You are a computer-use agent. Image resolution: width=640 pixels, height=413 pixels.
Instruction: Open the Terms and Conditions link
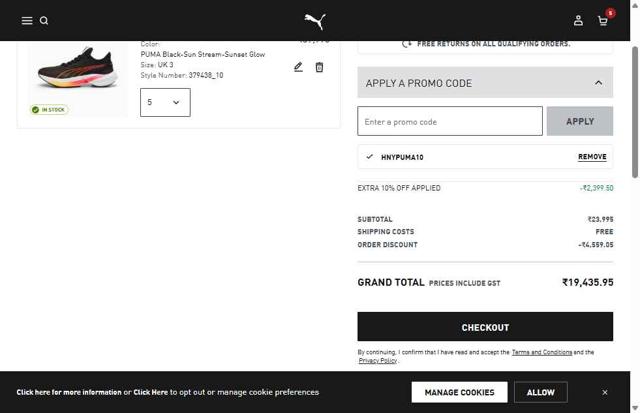[x=542, y=352]
